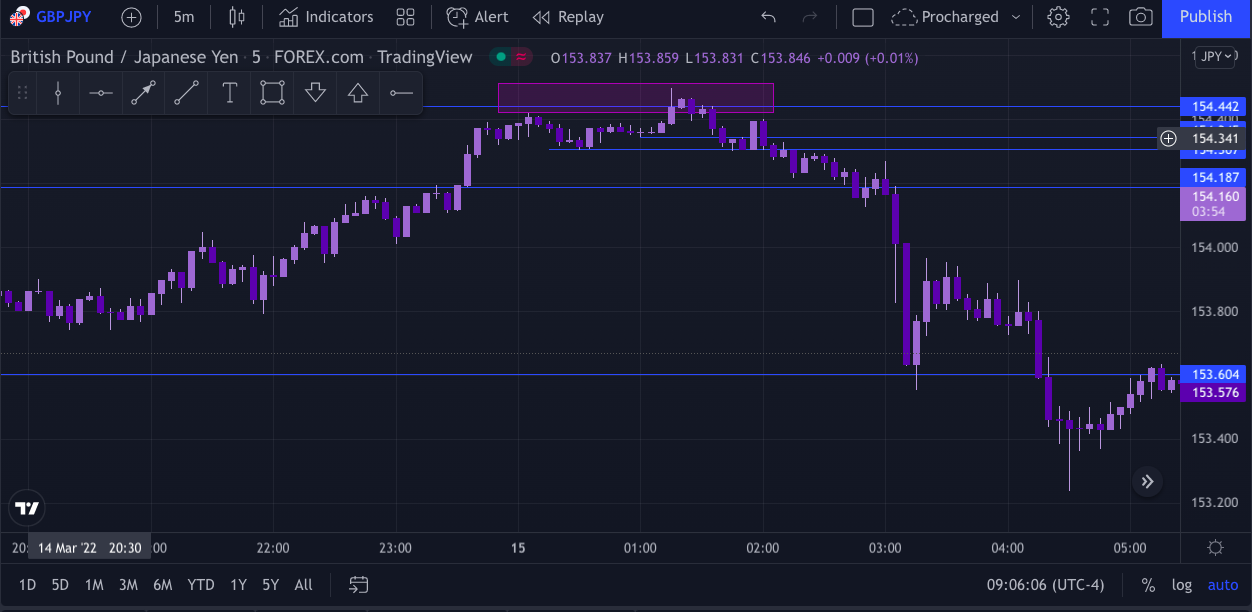Select the text annotation tool
Screen dimensions: 1252x612
(x=229, y=94)
